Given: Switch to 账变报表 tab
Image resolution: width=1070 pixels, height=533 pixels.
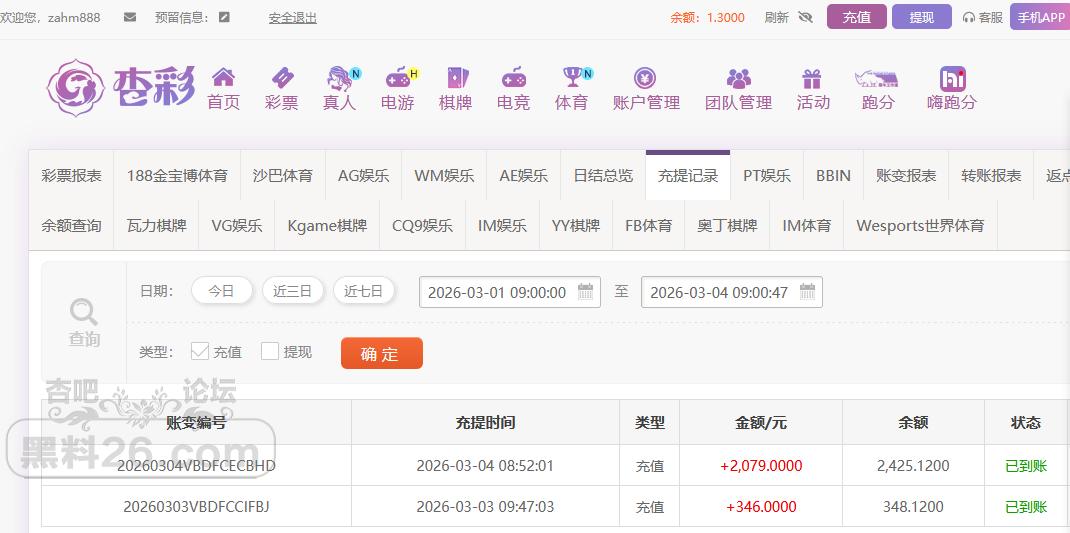Looking at the screenshot, I should (906, 175).
